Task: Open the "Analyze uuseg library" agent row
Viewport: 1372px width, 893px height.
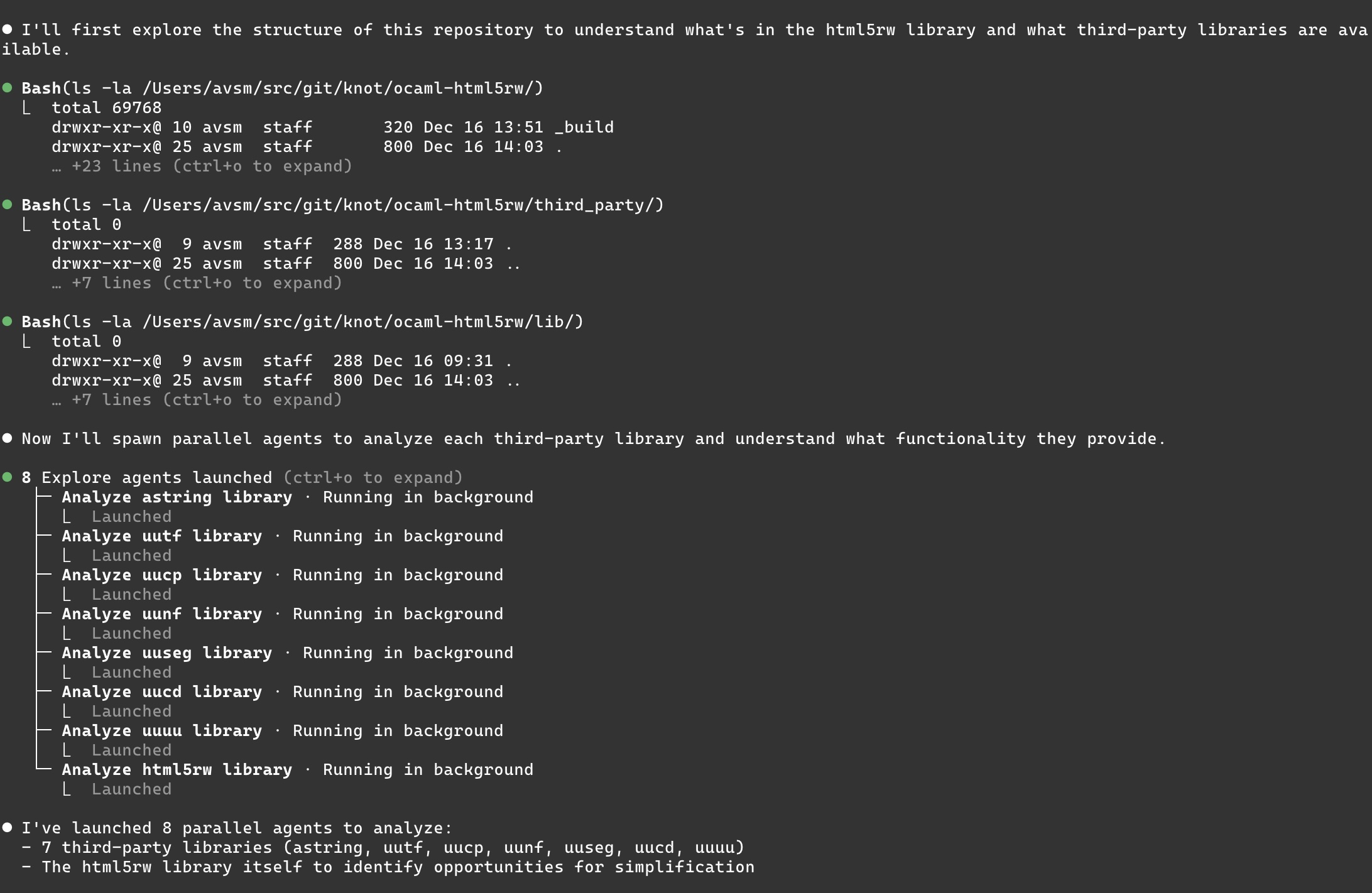Action: coord(166,652)
